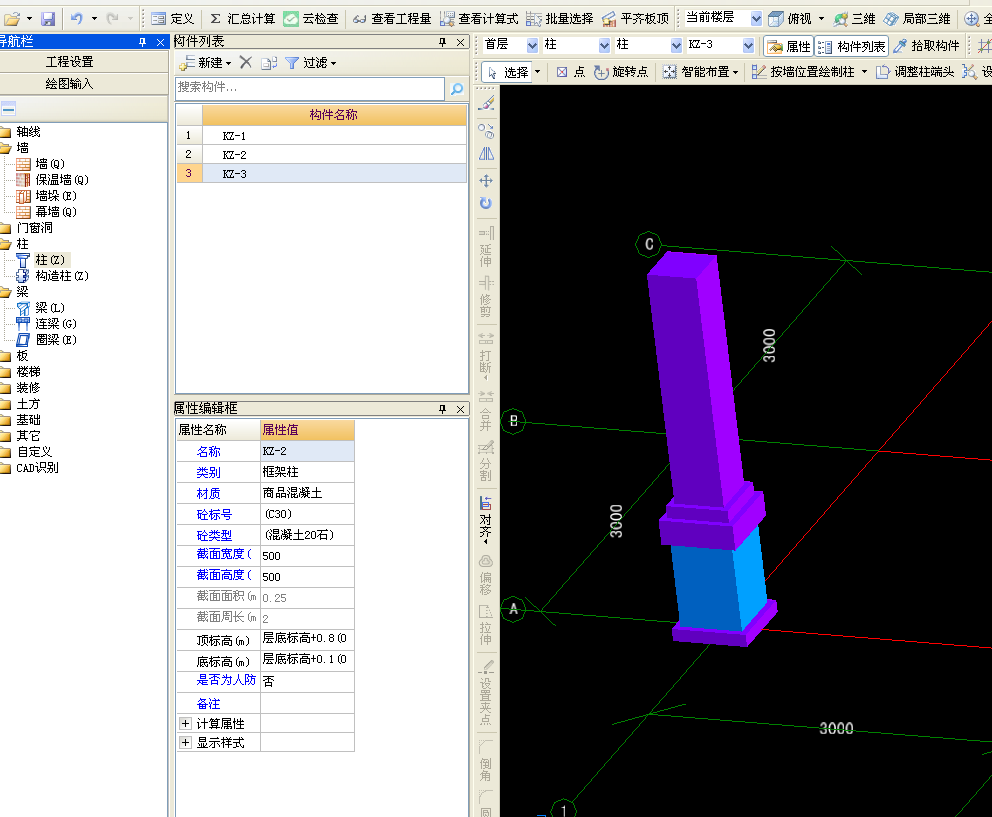Select 圈梁(E) tree item
992x817 pixels.
[x=46, y=340]
